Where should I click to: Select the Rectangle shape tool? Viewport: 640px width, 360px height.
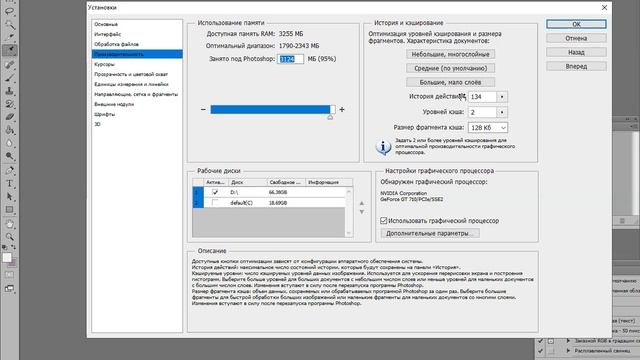pyautogui.click(x=9, y=209)
